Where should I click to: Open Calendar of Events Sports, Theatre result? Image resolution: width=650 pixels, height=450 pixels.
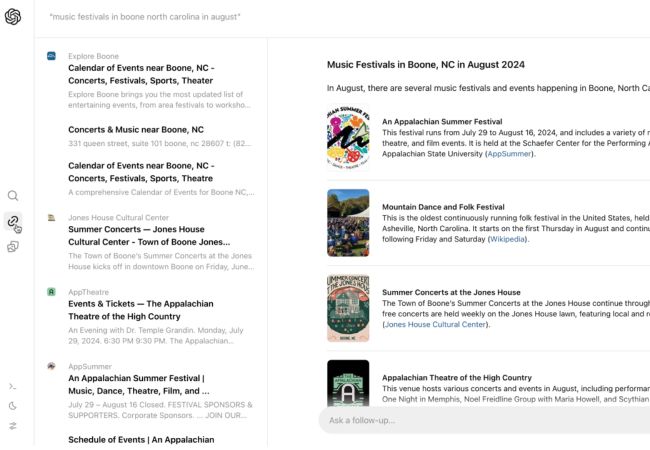pos(141,172)
